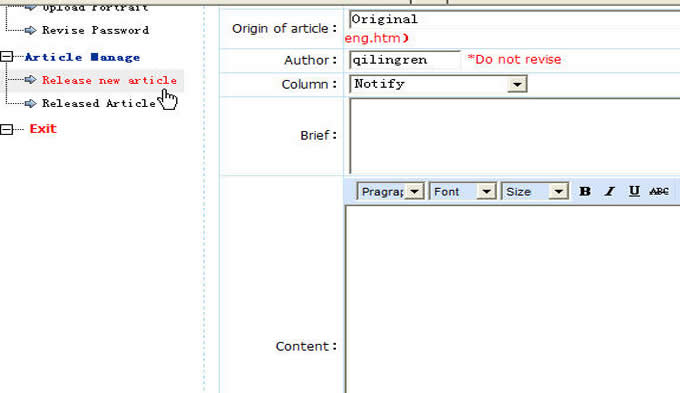Toggle Underline formatting in editor toolbar
680x393 pixels.
pos(634,191)
